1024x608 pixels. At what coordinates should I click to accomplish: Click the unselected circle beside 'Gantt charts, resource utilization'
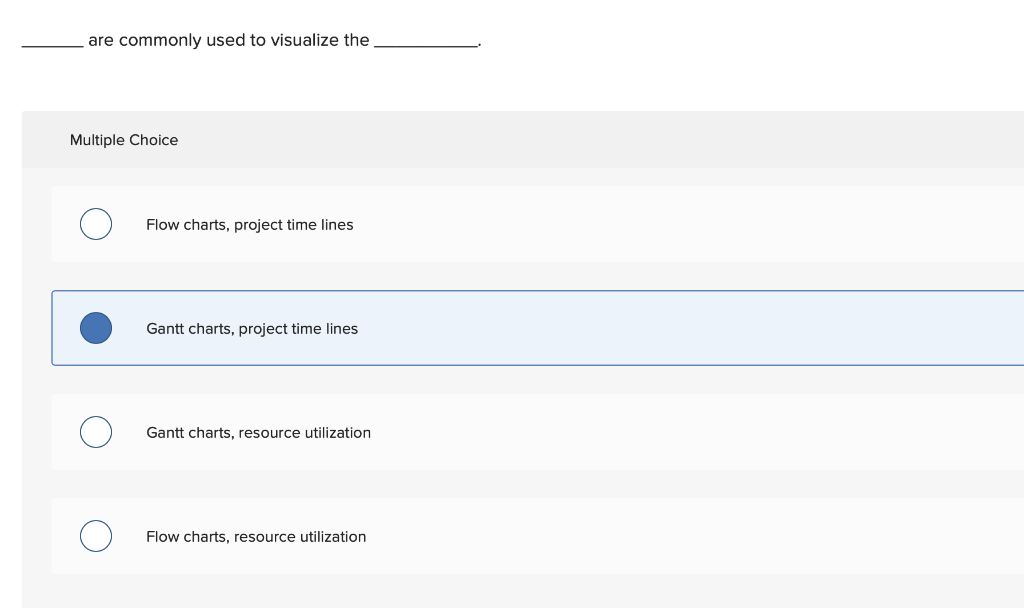click(x=96, y=432)
